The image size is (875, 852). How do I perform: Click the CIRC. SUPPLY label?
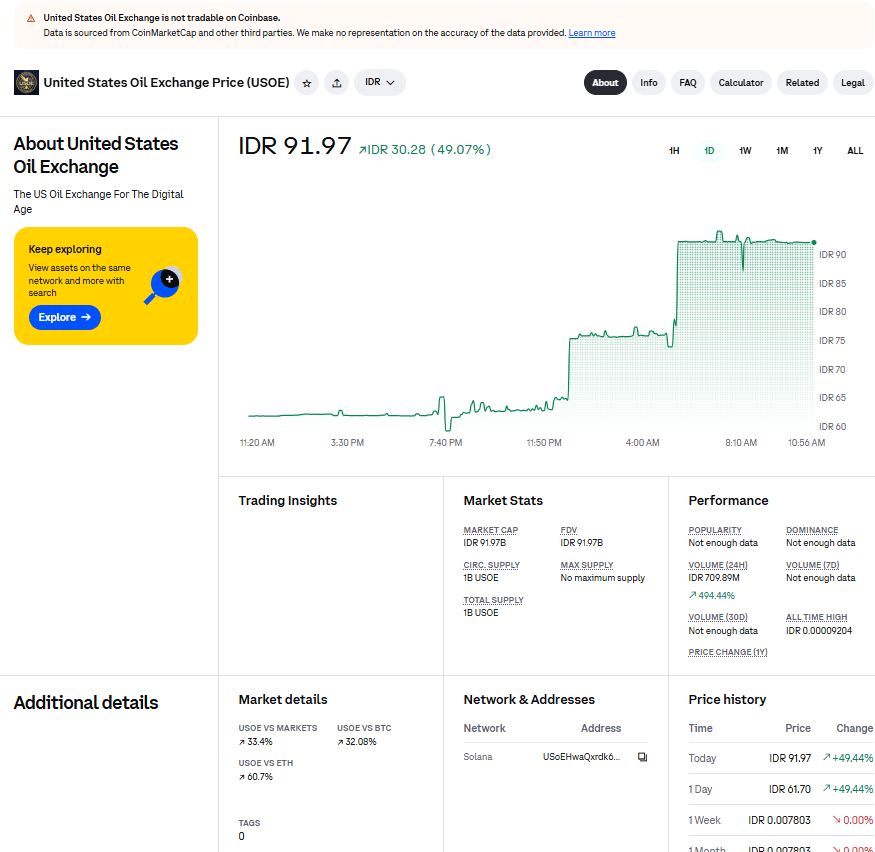[x=491, y=565]
